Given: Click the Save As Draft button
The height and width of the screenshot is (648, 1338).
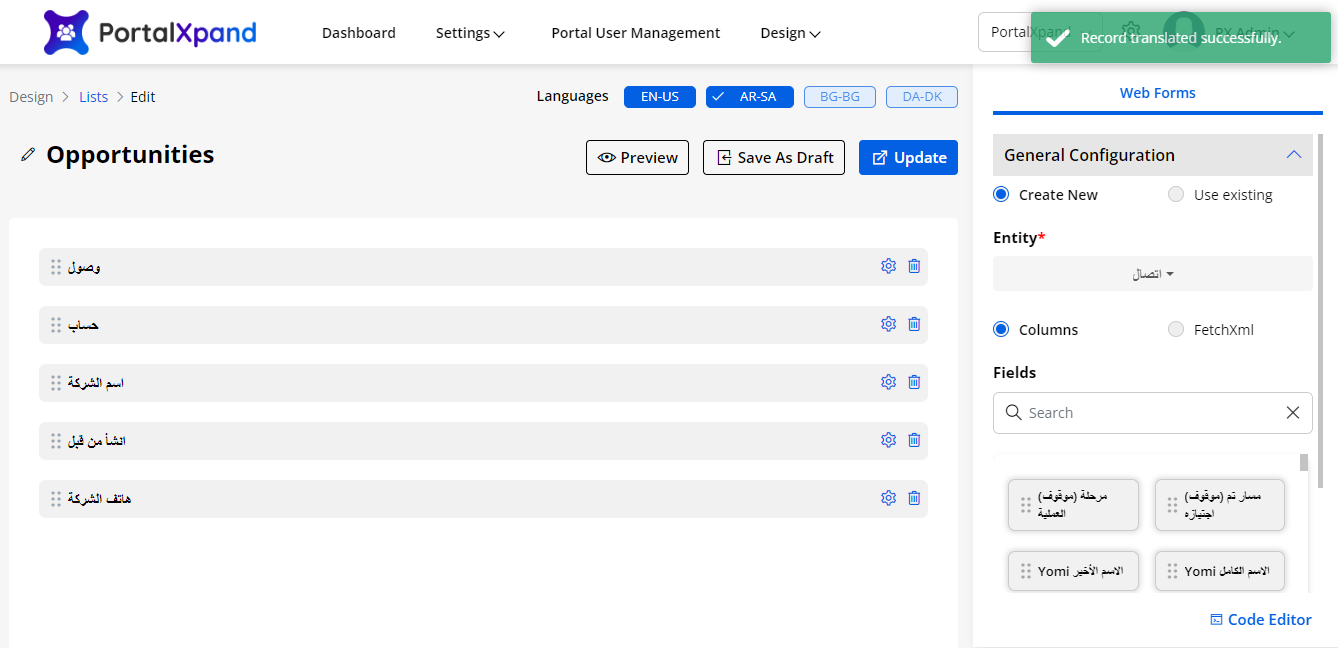Looking at the screenshot, I should coord(774,158).
